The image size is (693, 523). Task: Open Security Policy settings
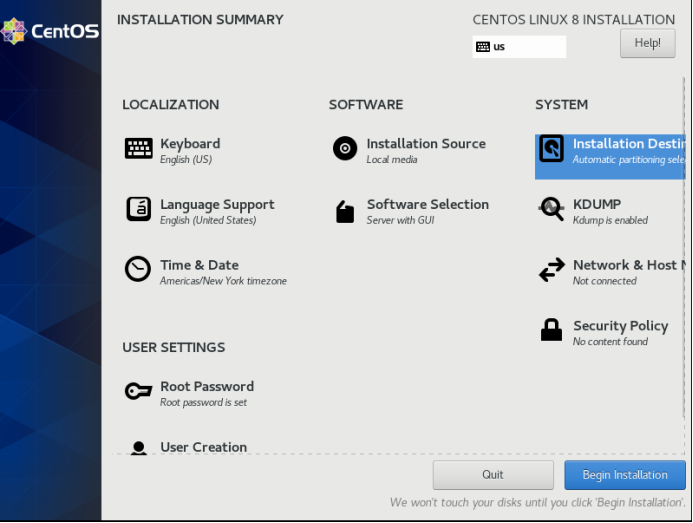click(x=621, y=326)
